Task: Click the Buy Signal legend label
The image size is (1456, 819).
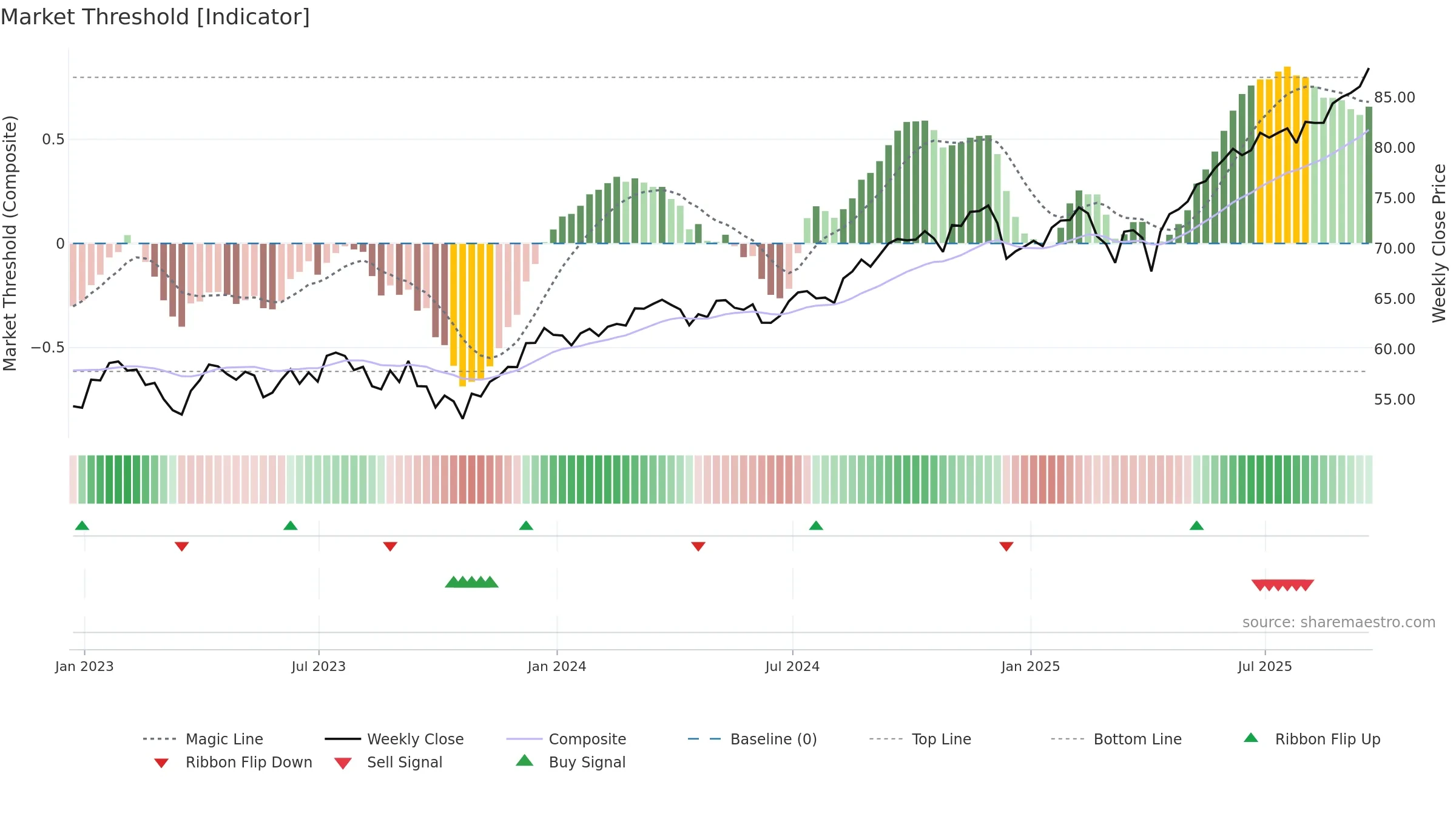Action: (x=587, y=762)
